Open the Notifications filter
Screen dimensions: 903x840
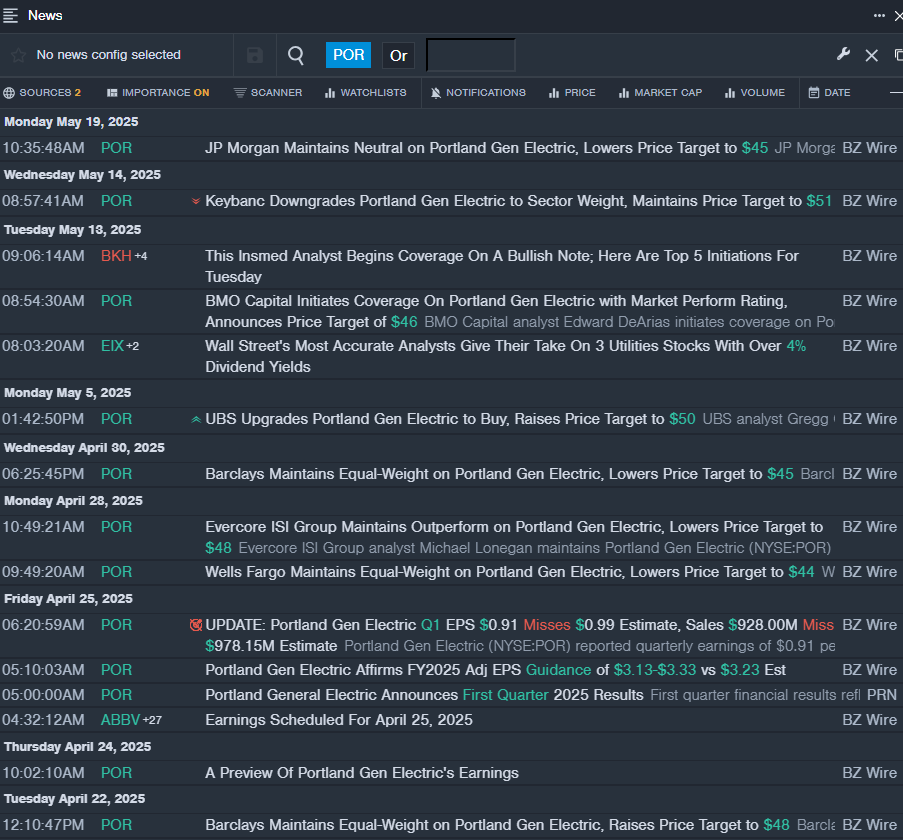click(x=478, y=93)
